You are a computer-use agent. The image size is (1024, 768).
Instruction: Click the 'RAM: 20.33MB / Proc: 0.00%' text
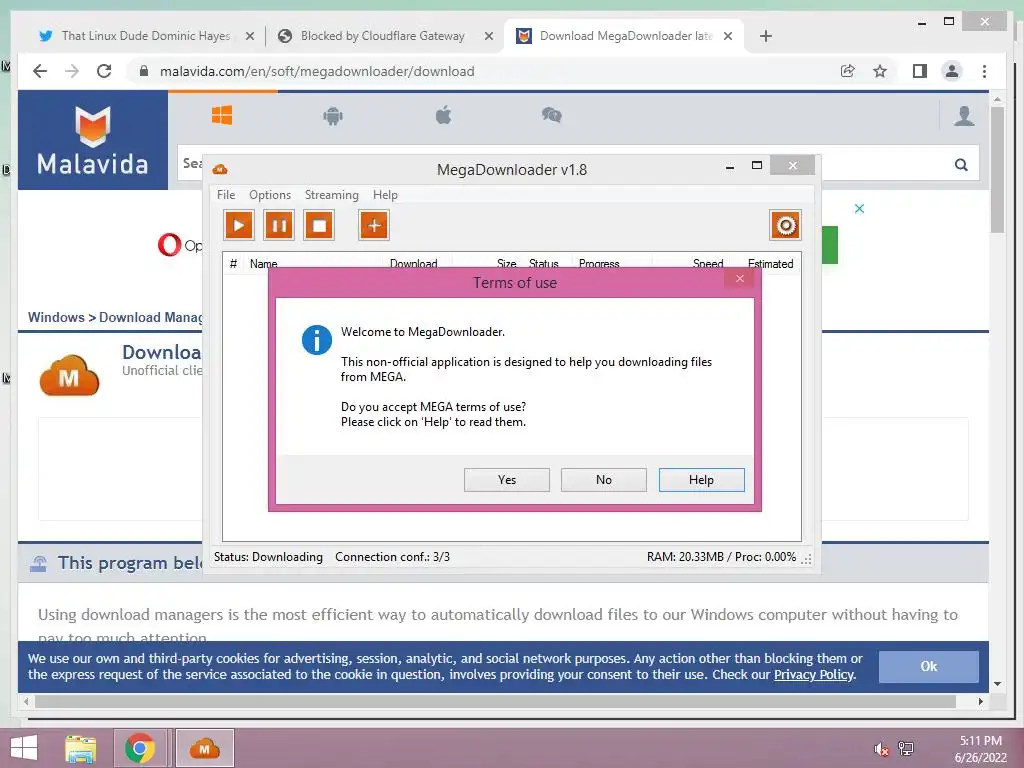click(721, 557)
